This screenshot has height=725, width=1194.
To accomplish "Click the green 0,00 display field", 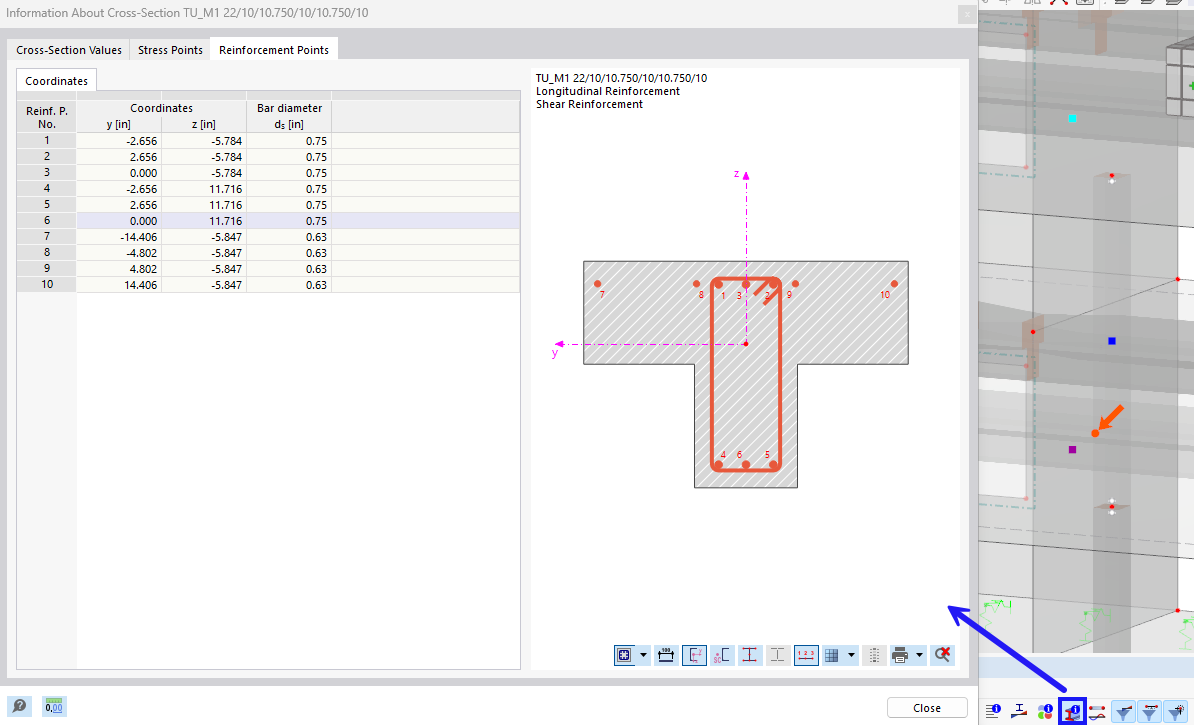I will pos(53,706).
